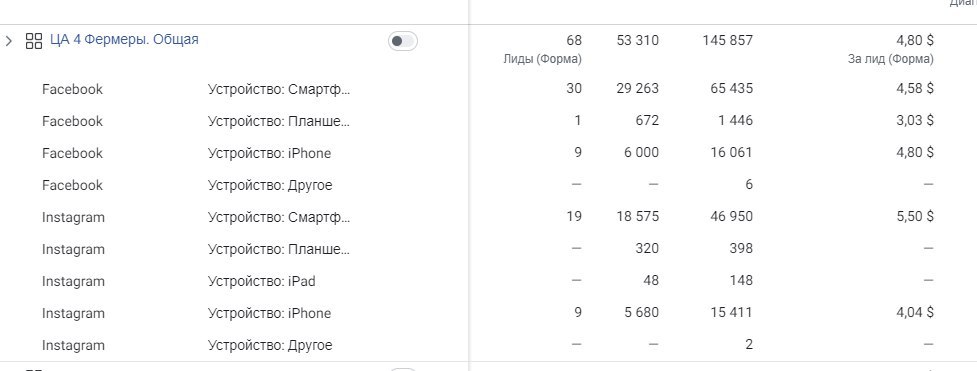Click the Facebook iPhone device label
This screenshot has height=371, width=977.
click(269, 153)
